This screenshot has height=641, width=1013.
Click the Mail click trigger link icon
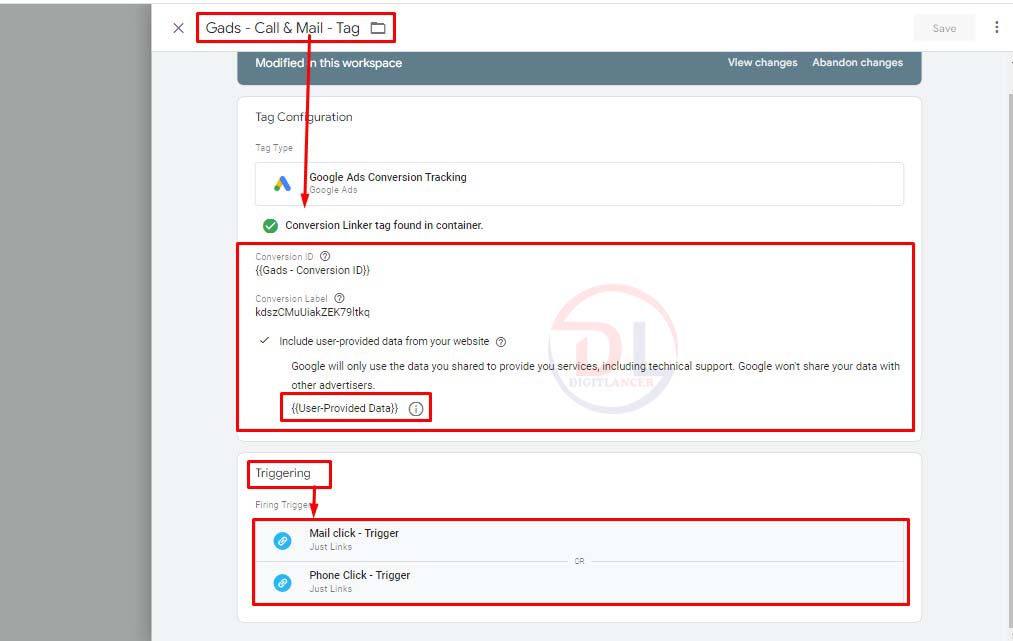(x=282, y=540)
